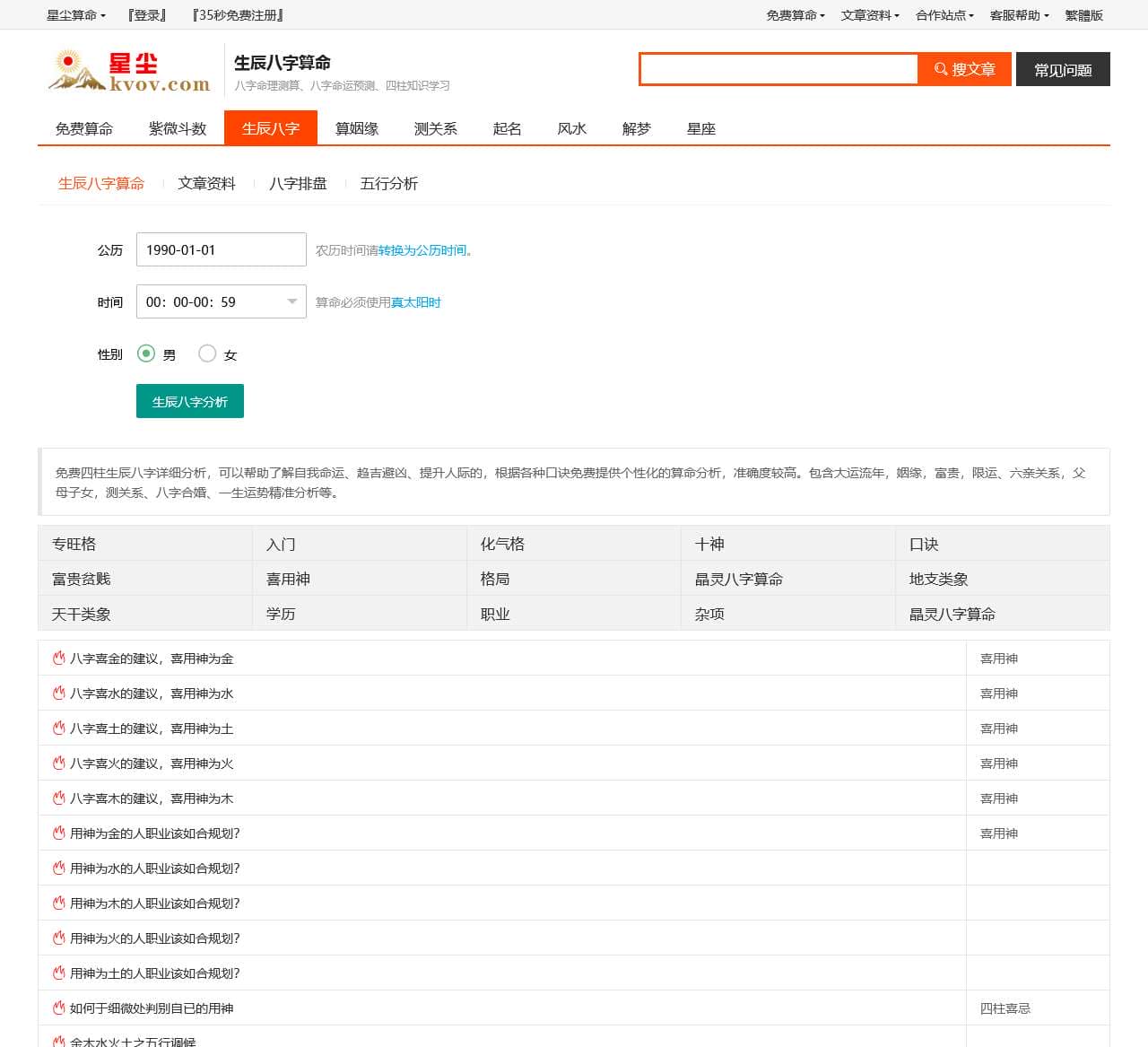Click flame icon beside 八字喜金的建议
The image size is (1148, 1047).
click(58, 658)
